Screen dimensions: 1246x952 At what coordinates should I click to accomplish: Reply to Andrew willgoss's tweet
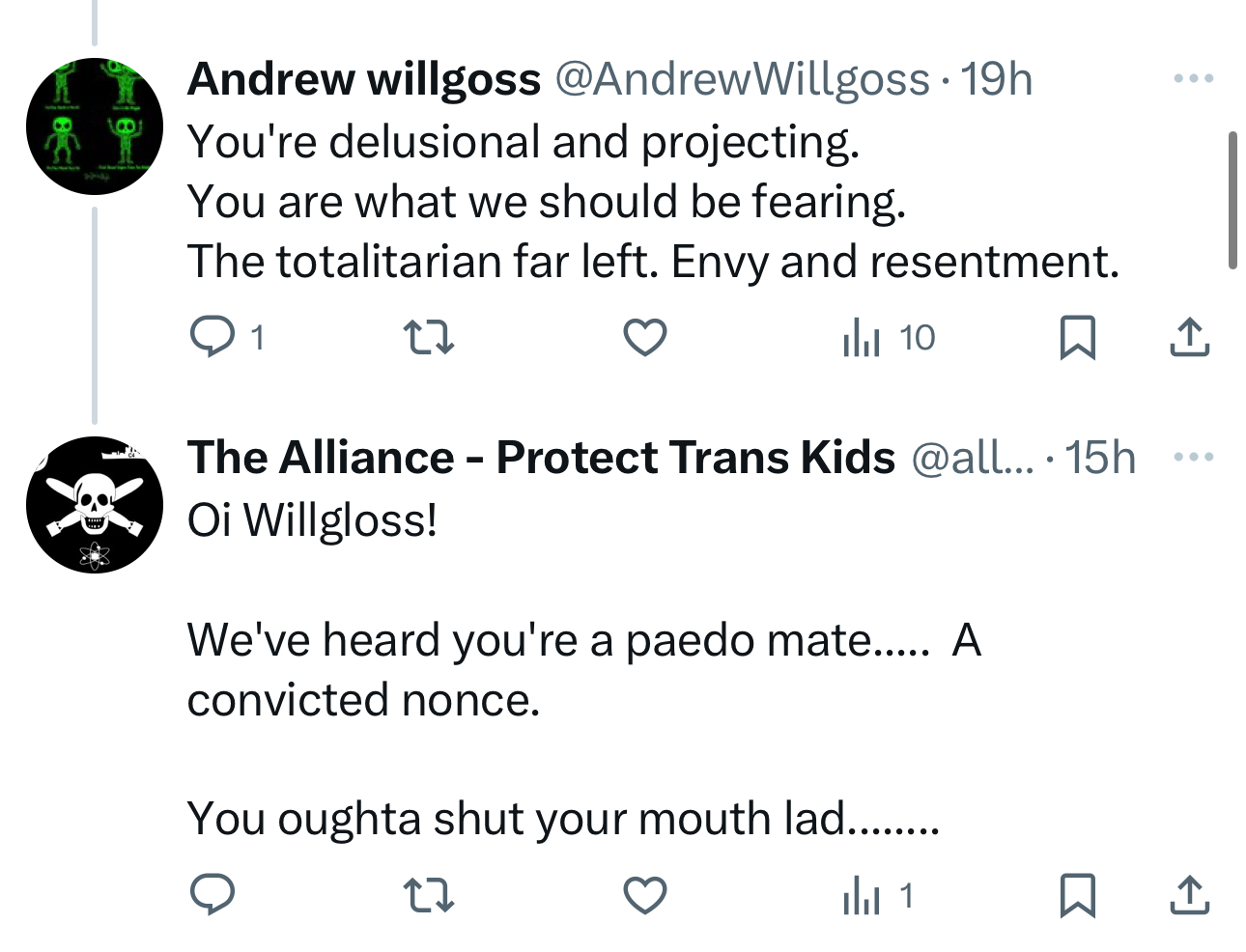(x=212, y=337)
